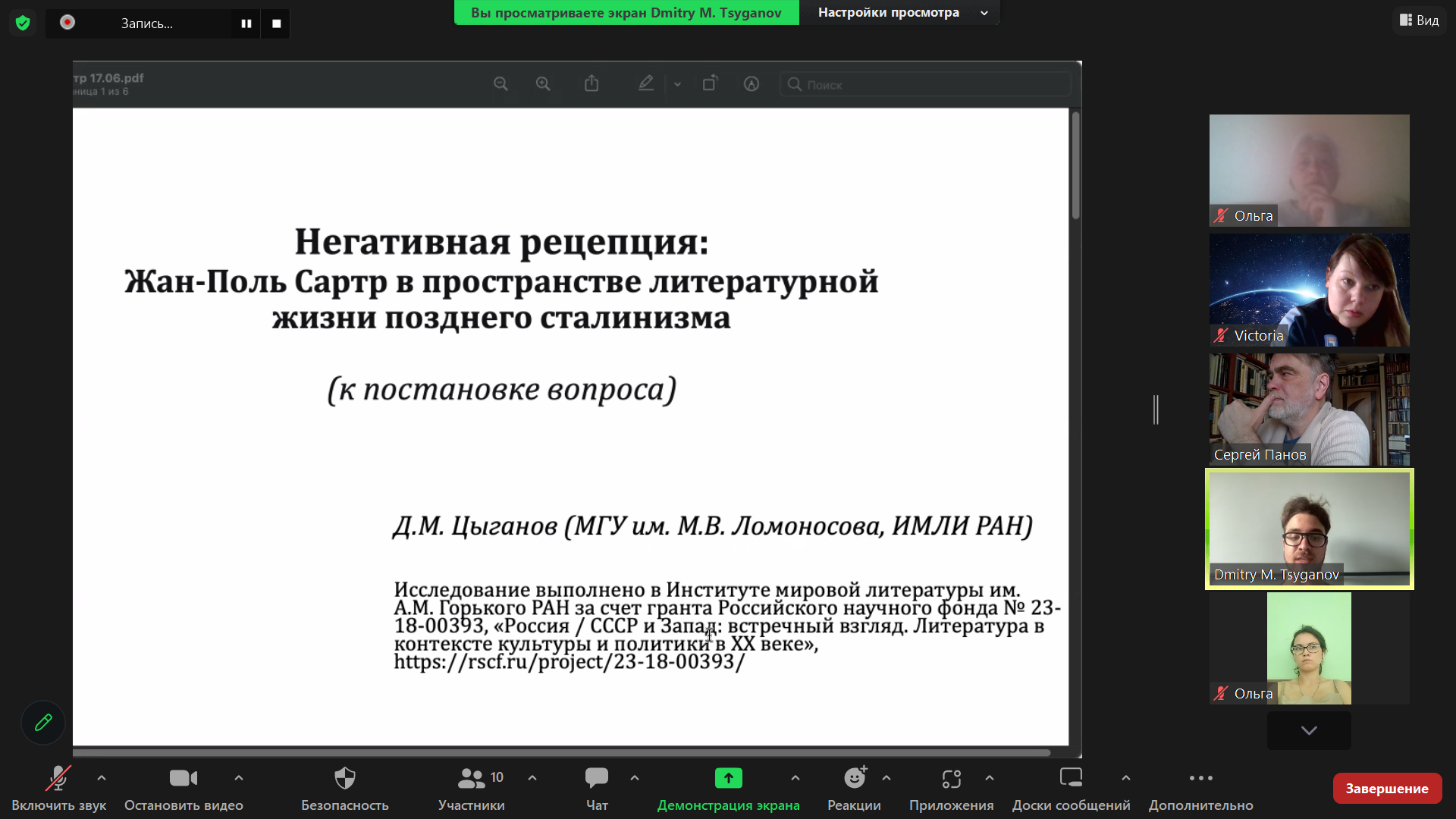This screenshot has width=1456, height=819.
Task: Open the Чат panel
Action: (597, 789)
